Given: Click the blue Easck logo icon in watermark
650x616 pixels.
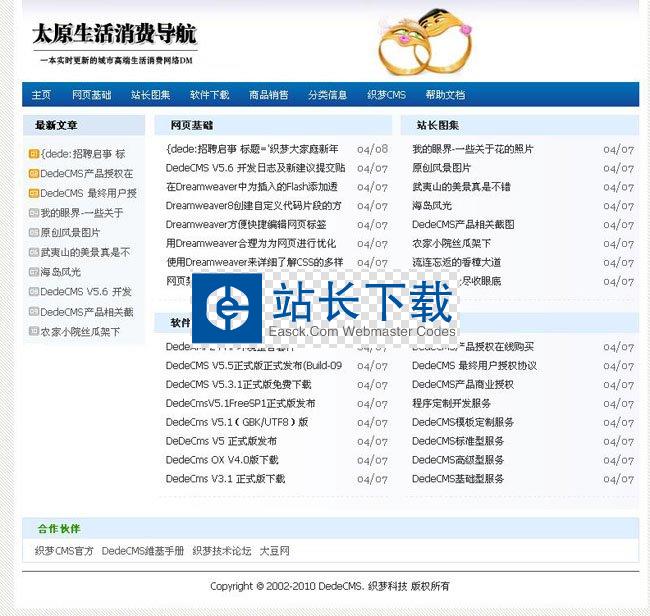Looking at the screenshot, I should [227, 306].
